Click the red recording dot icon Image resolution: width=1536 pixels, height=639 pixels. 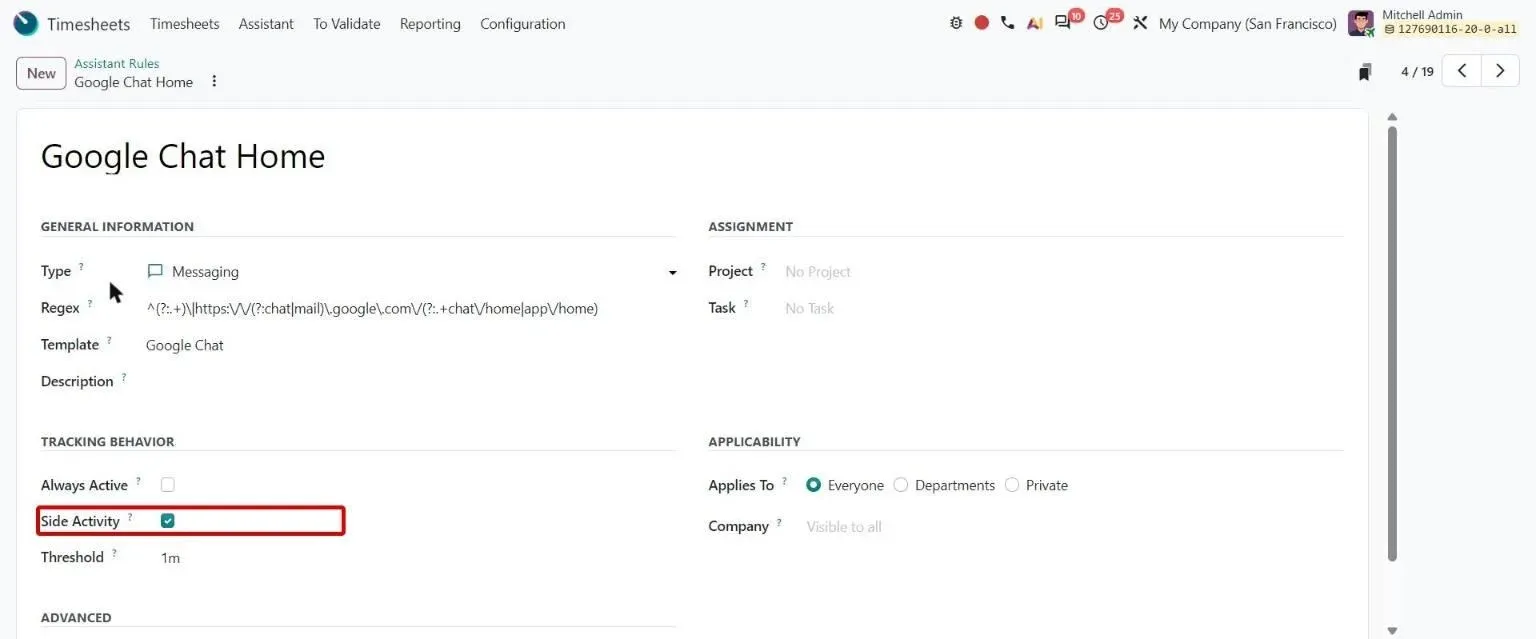click(x=982, y=23)
